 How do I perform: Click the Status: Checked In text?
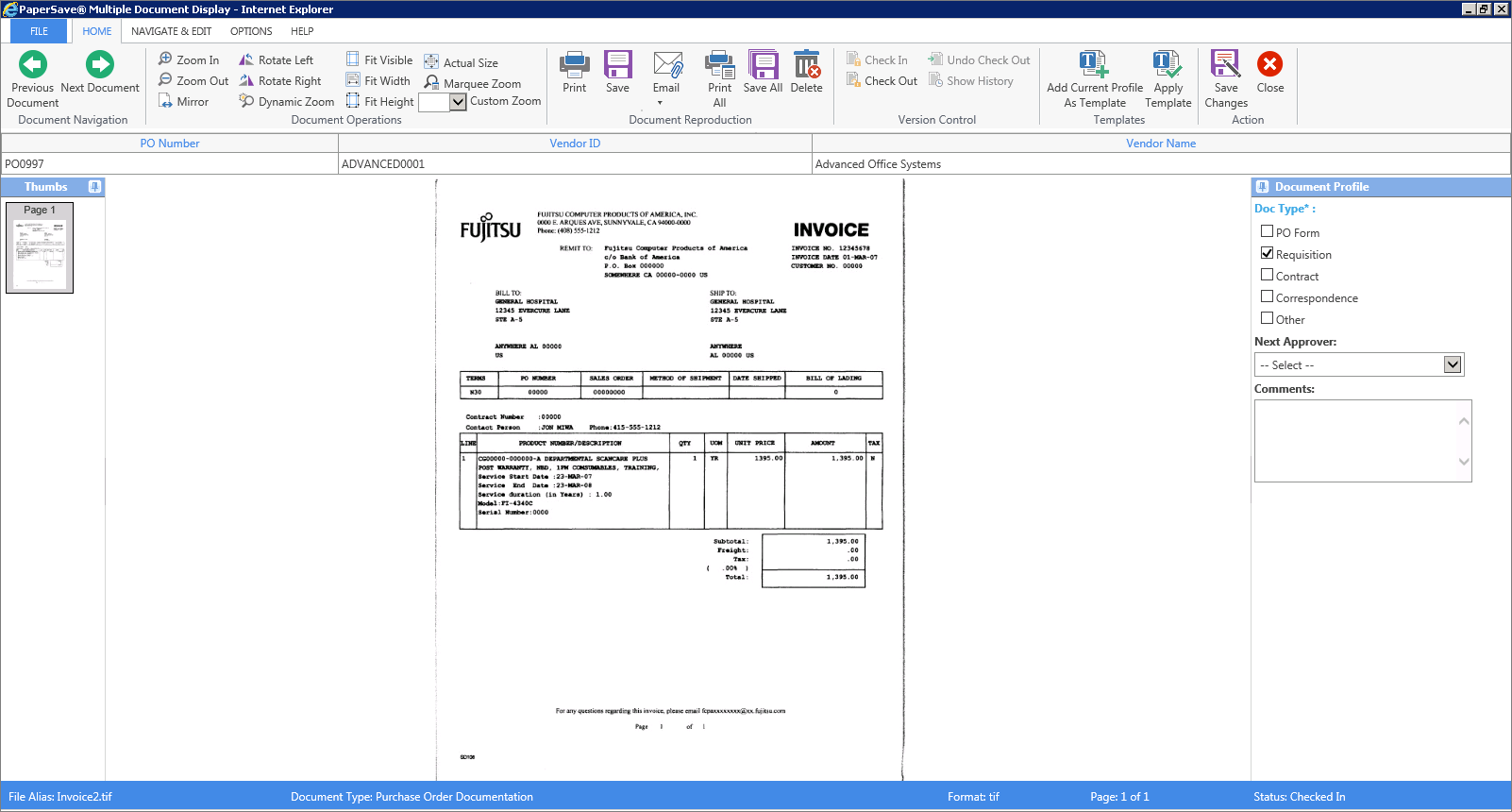pyautogui.click(x=1300, y=797)
